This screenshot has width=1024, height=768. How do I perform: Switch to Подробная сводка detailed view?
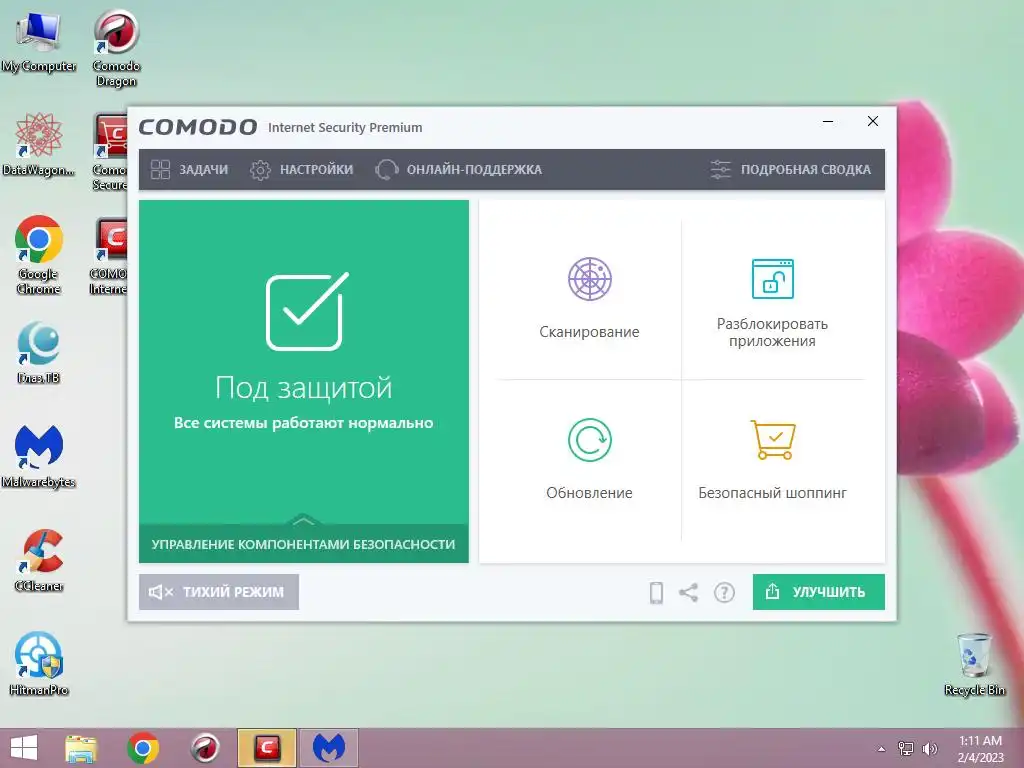[790, 170]
